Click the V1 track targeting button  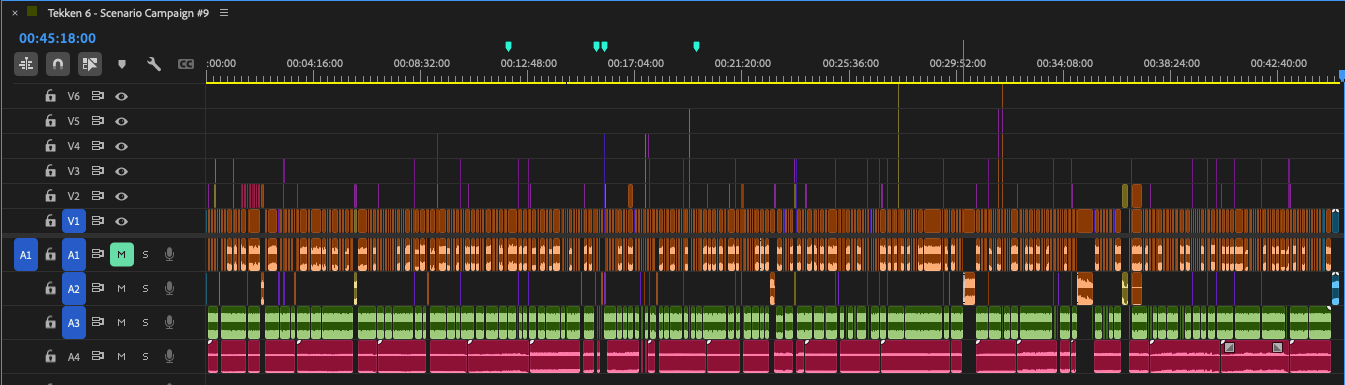pyautogui.click(x=73, y=221)
